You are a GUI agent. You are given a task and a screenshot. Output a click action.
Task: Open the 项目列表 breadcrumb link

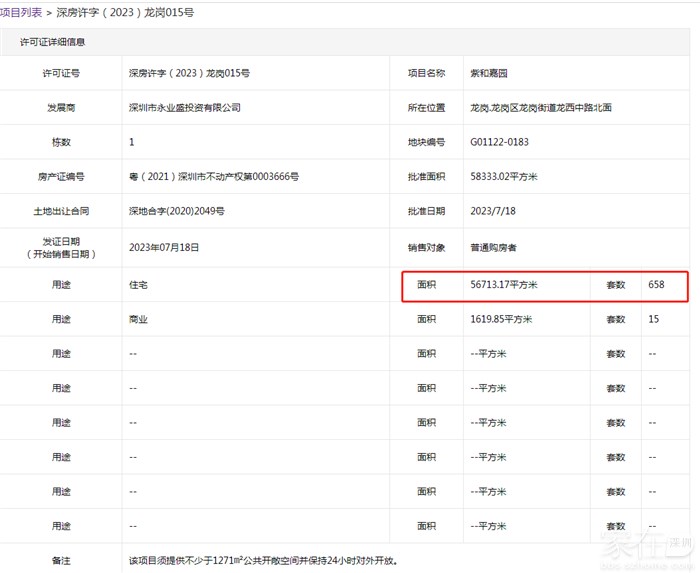[21, 12]
